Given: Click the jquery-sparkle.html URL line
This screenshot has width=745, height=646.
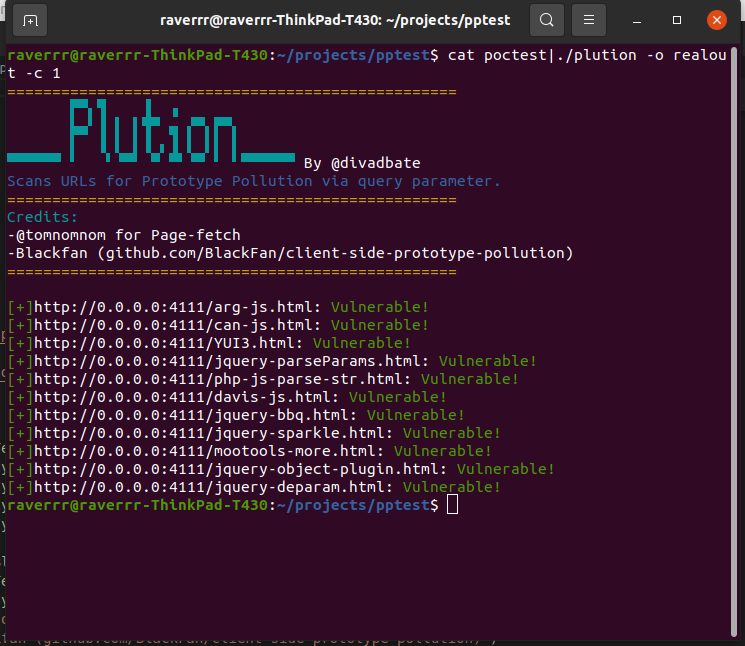Looking at the screenshot, I should [254, 433].
